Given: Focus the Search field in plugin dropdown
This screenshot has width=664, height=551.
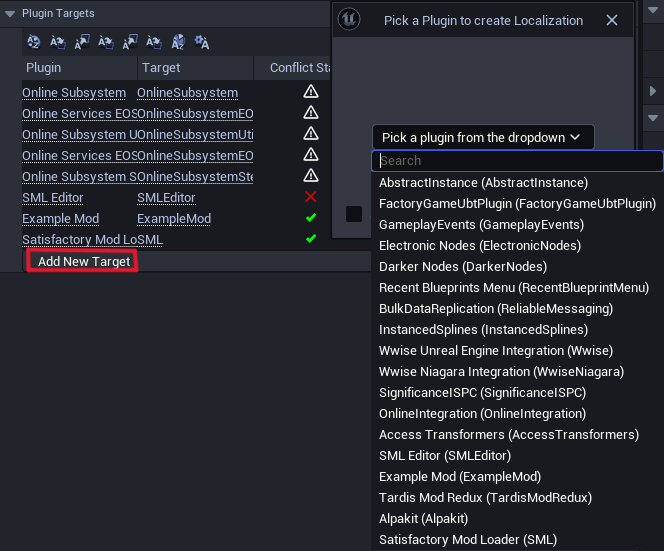Looking at the screenshot, I should coord(517,161).
